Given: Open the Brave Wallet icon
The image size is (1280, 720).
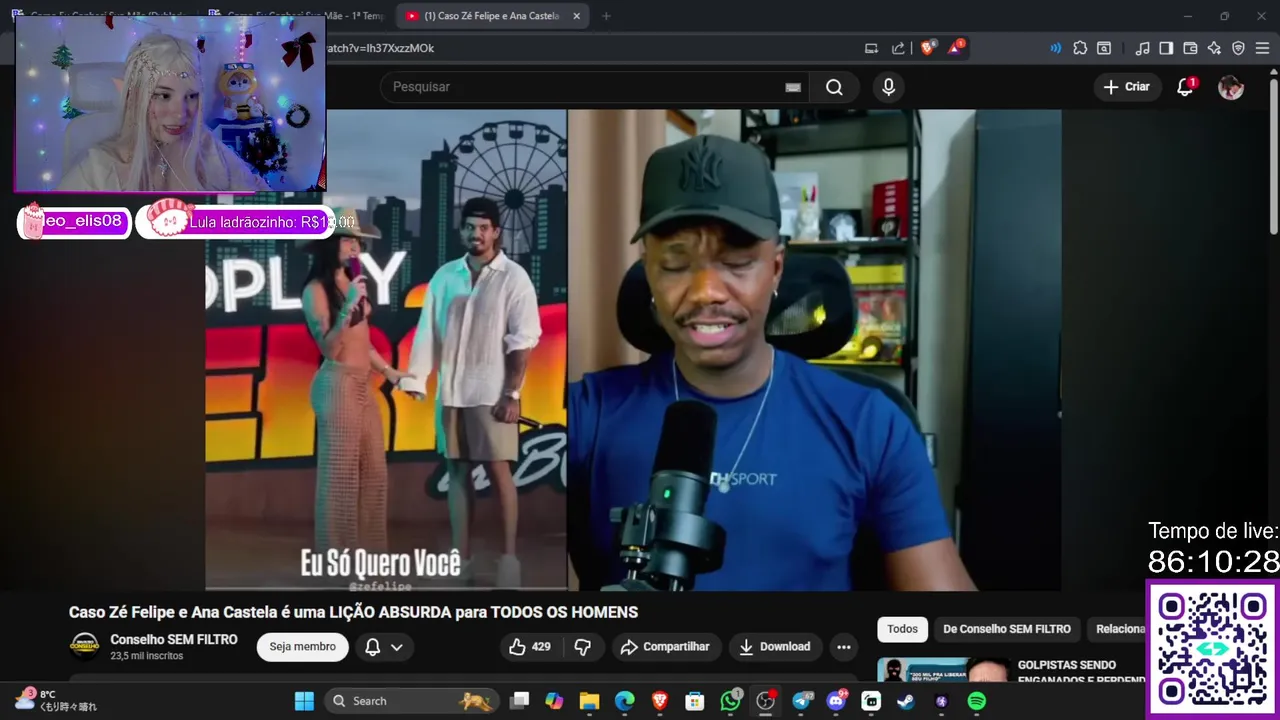Looking at the screenshot, I should pyautogui.click(x=1190, y=48).
